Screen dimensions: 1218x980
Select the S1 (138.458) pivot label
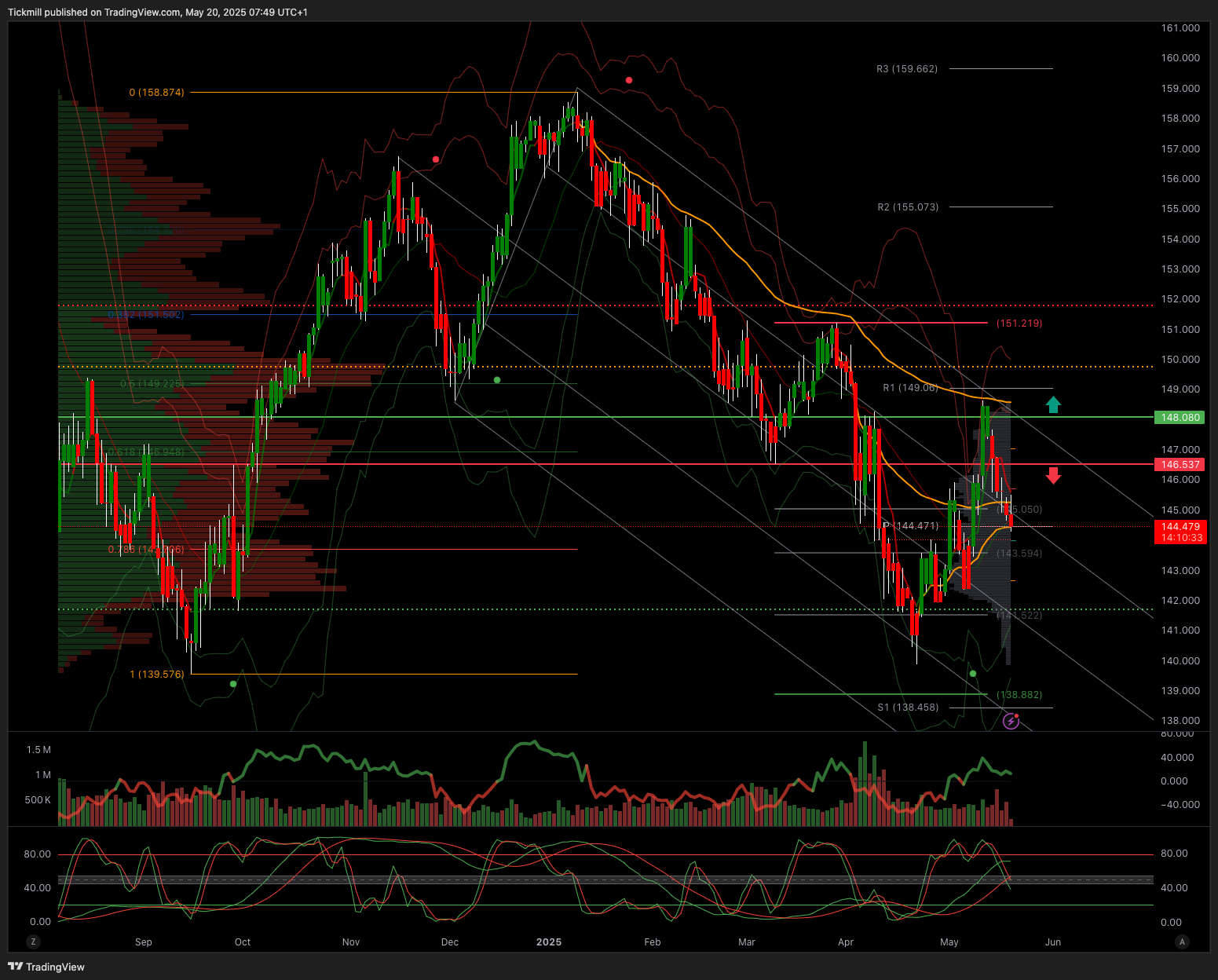908,708
